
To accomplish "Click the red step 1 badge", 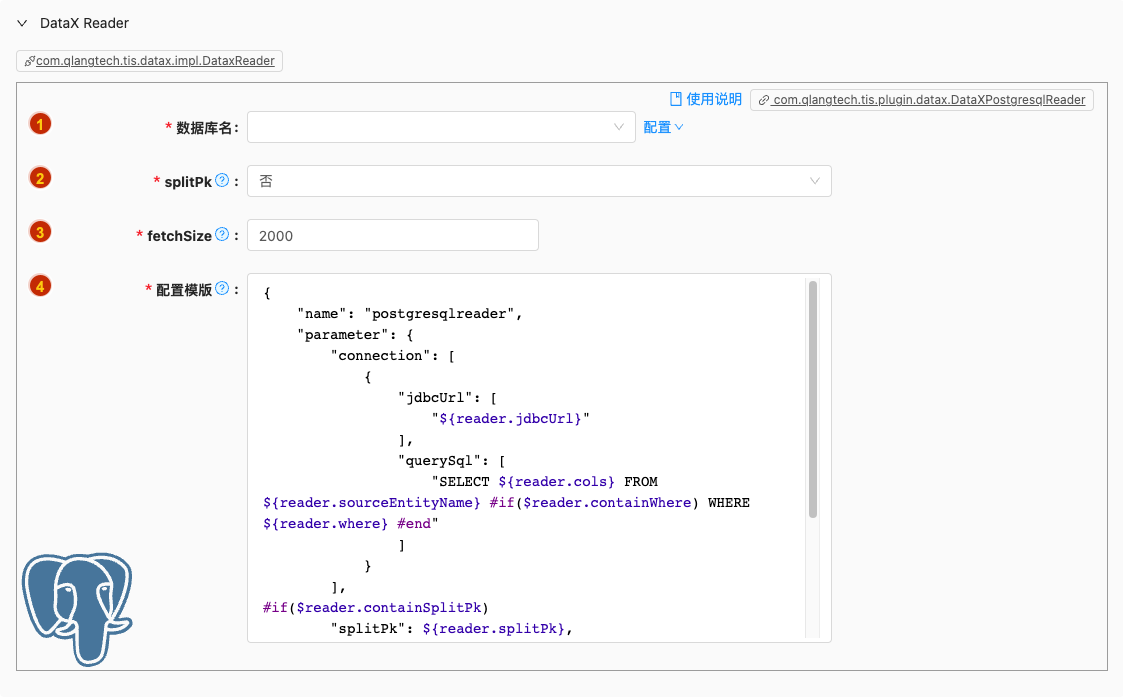I will coord(40,125).
